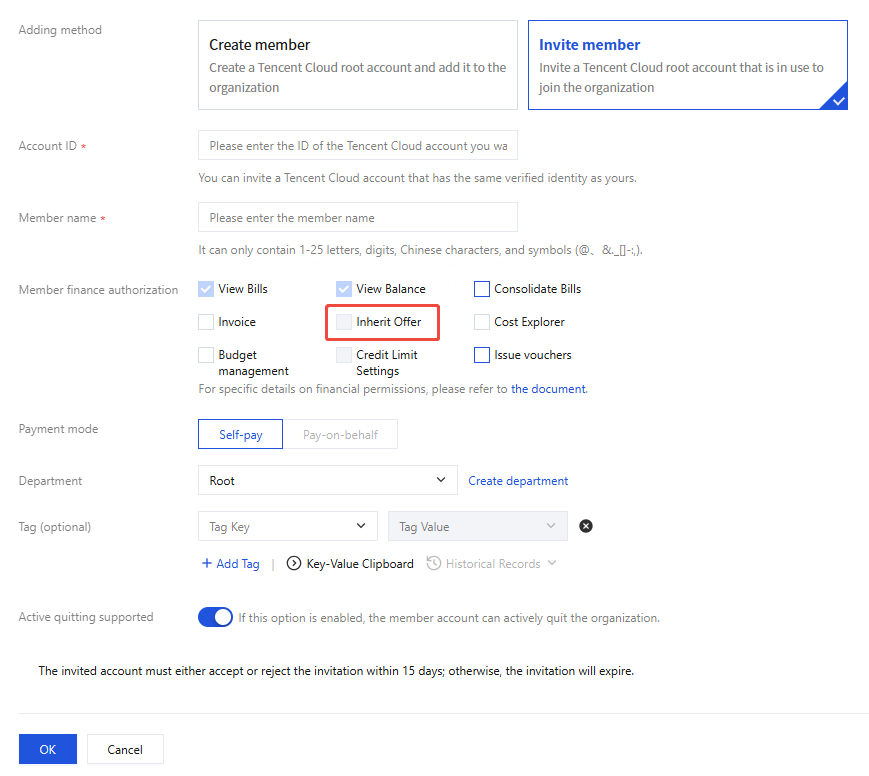Open the Create department link
Image resolution: width=869 pixels, height=776 pixels.
(x=518, y=481)
